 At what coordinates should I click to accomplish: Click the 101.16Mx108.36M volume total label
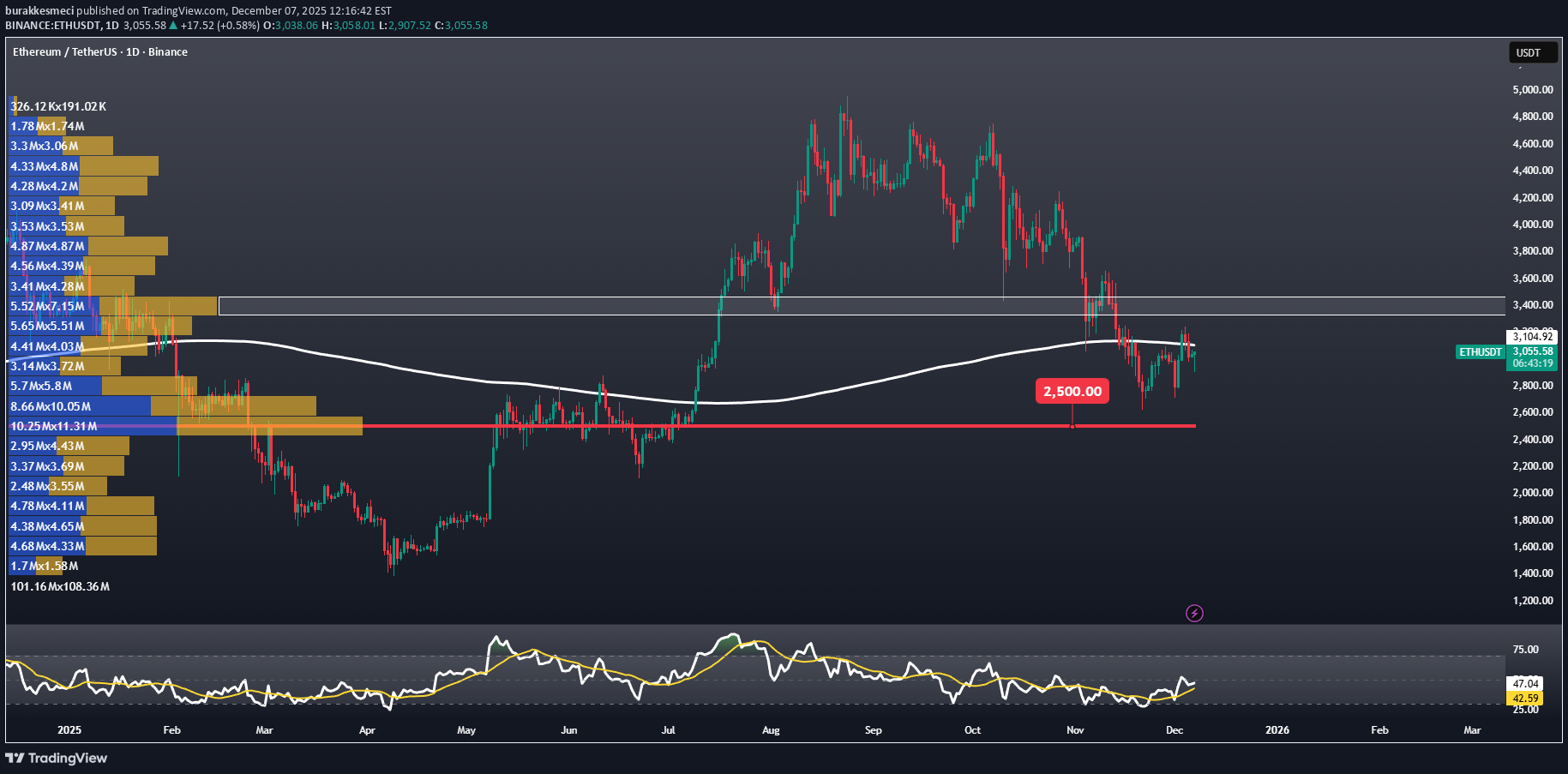[60, 586]
